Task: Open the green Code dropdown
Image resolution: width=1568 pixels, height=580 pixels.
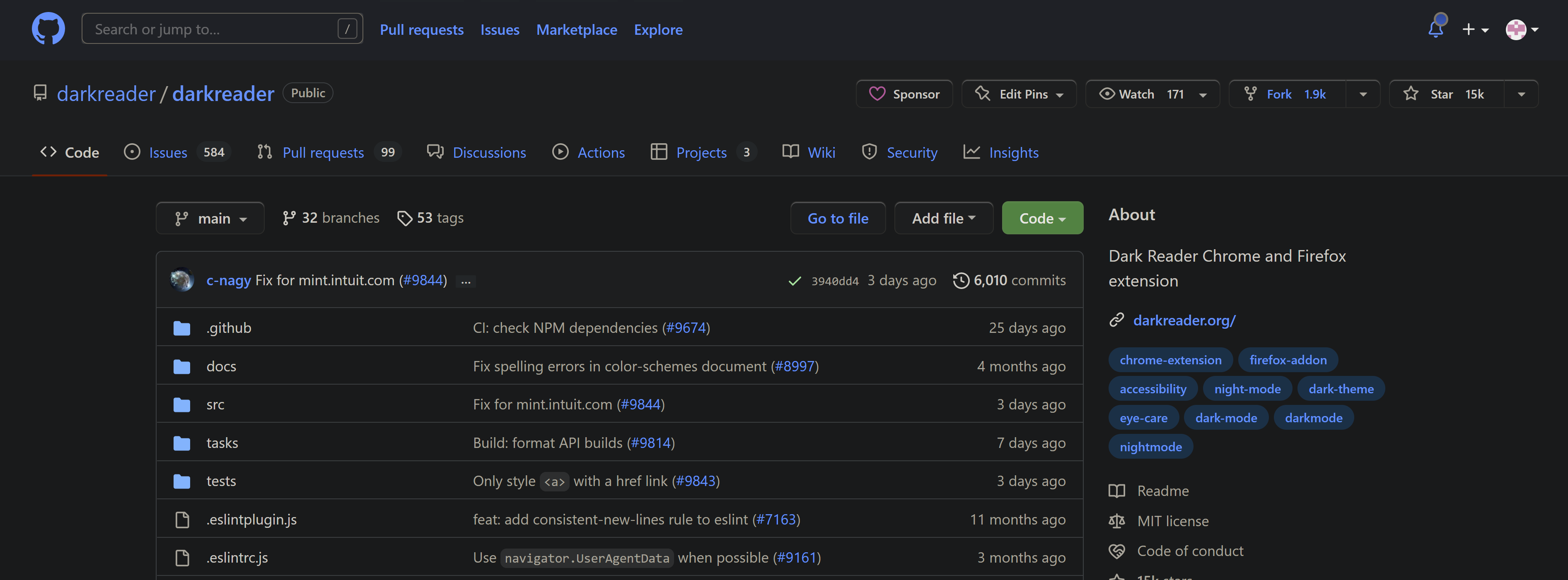Action: [x=1042, y=218]
